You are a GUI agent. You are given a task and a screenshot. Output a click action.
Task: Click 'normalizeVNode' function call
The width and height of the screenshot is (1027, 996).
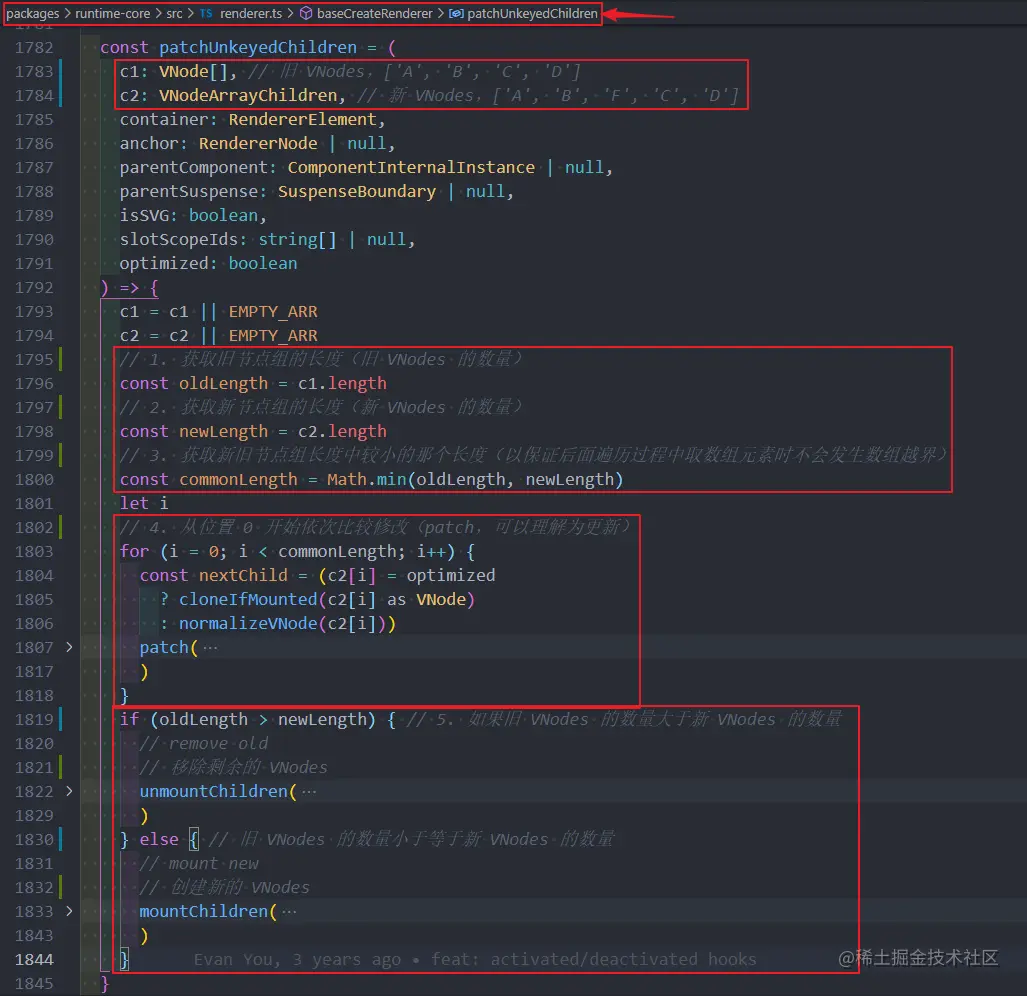tap(248, 623)
